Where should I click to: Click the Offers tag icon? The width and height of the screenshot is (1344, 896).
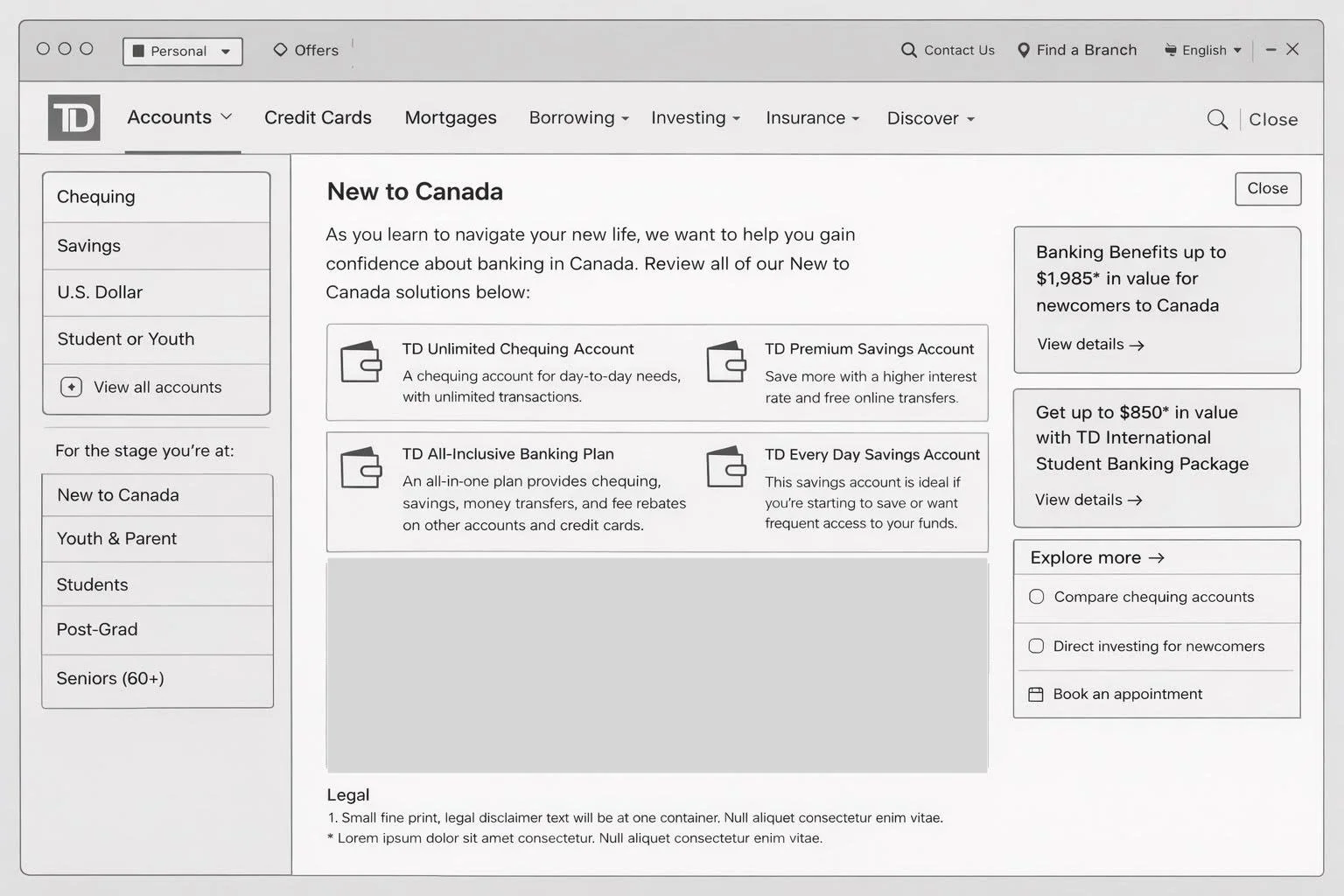point(280,50)
